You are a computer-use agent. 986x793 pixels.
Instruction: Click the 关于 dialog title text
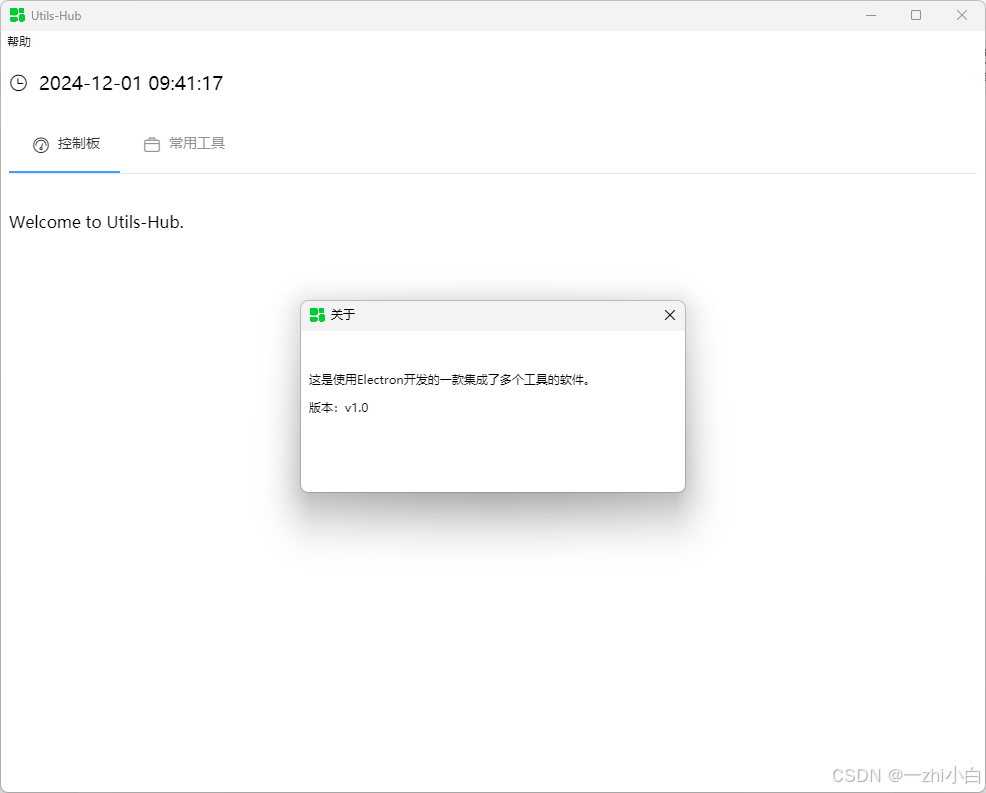[343, 314]
